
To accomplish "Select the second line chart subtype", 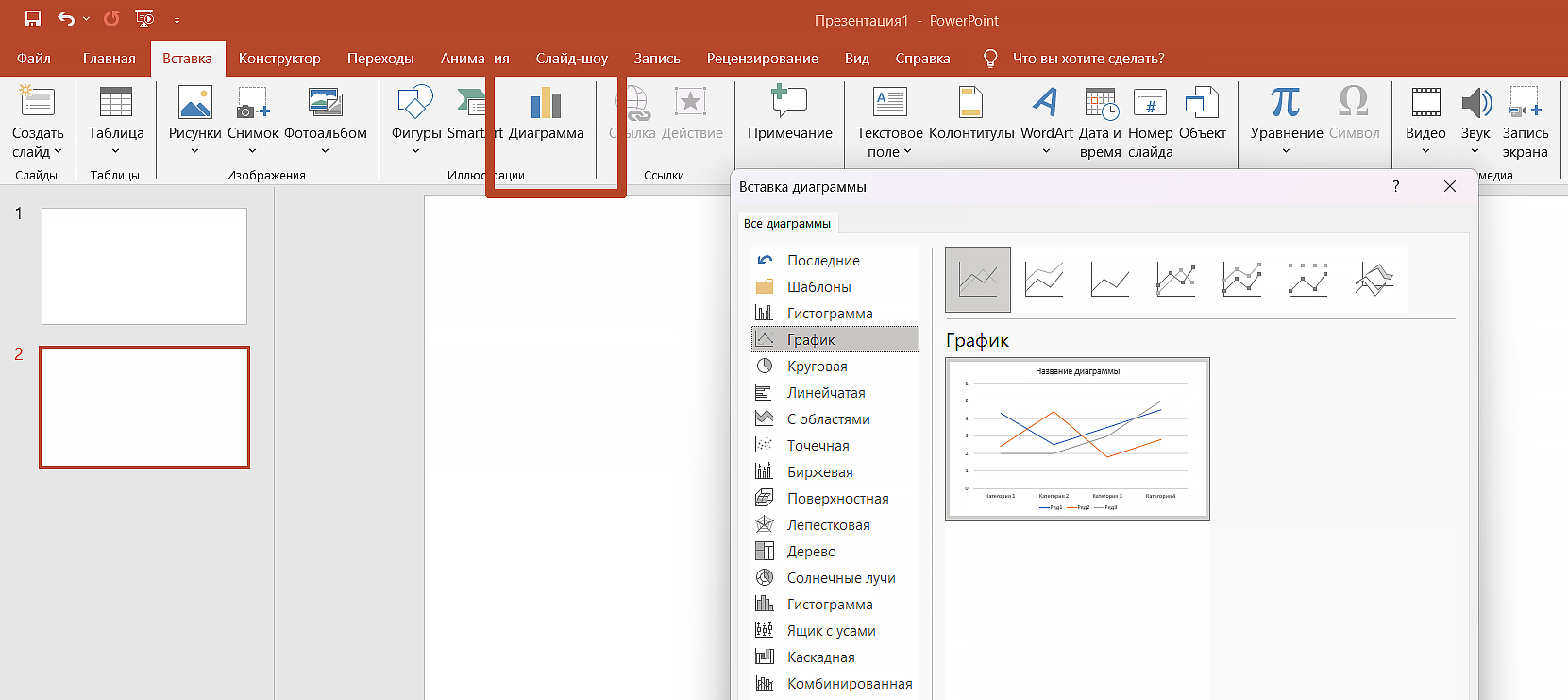I will [1044, 280].
